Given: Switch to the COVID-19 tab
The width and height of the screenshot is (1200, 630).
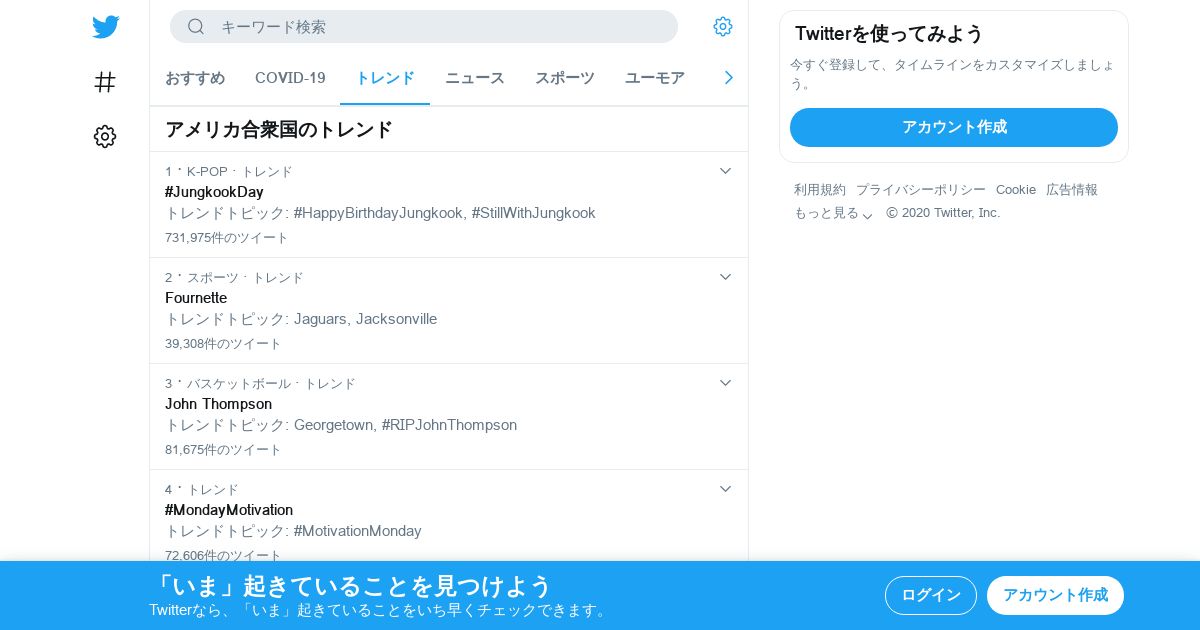Looking at the screenshot, I should click(x=290, y=78).
